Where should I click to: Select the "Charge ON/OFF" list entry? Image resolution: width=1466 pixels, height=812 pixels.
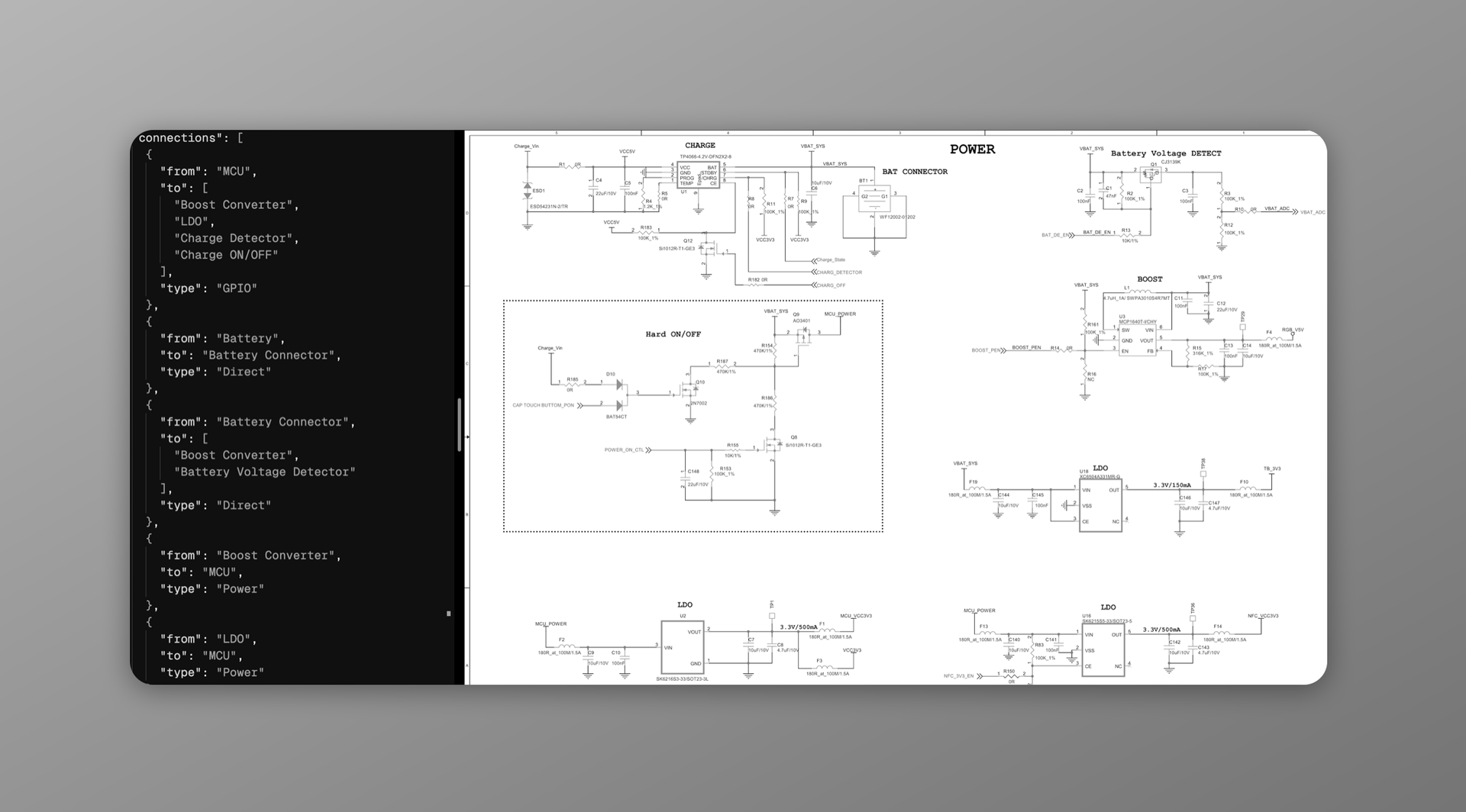226,255
